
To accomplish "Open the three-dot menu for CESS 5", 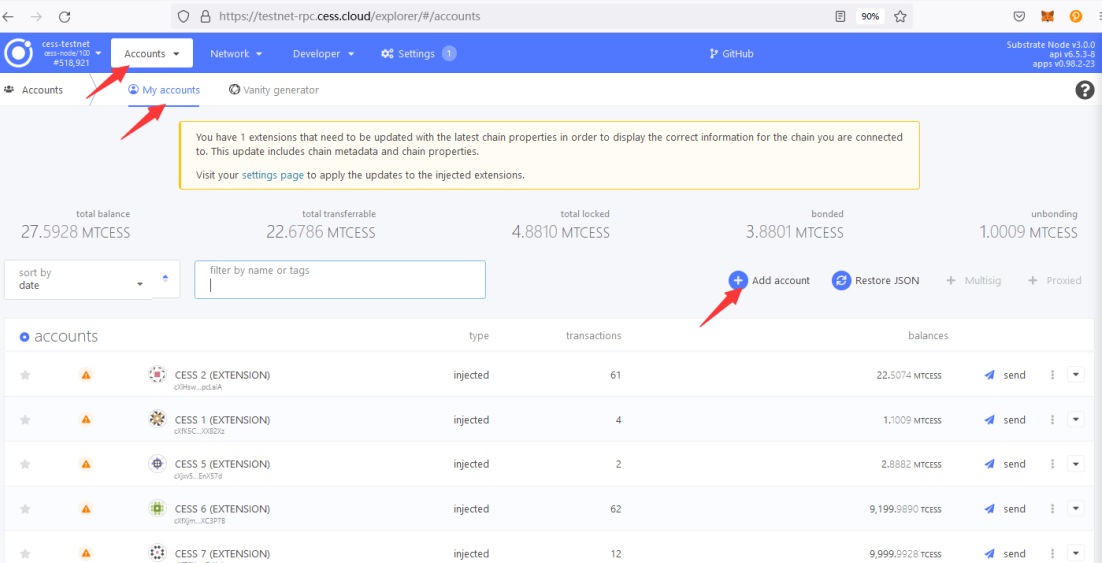I will point(1052,465).
